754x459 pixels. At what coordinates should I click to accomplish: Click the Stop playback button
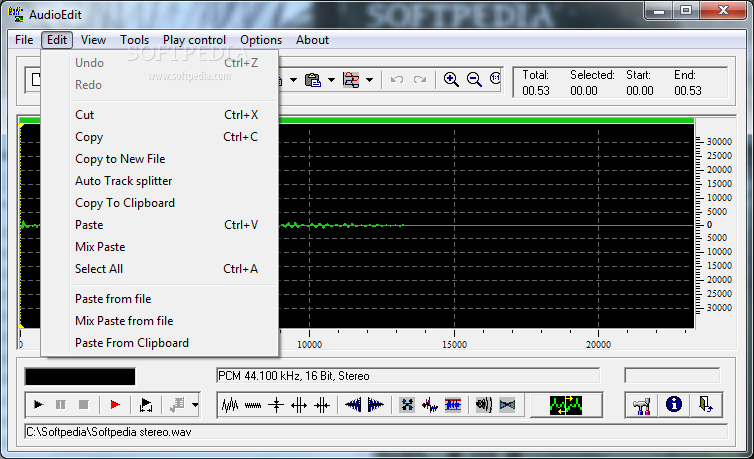84,405
